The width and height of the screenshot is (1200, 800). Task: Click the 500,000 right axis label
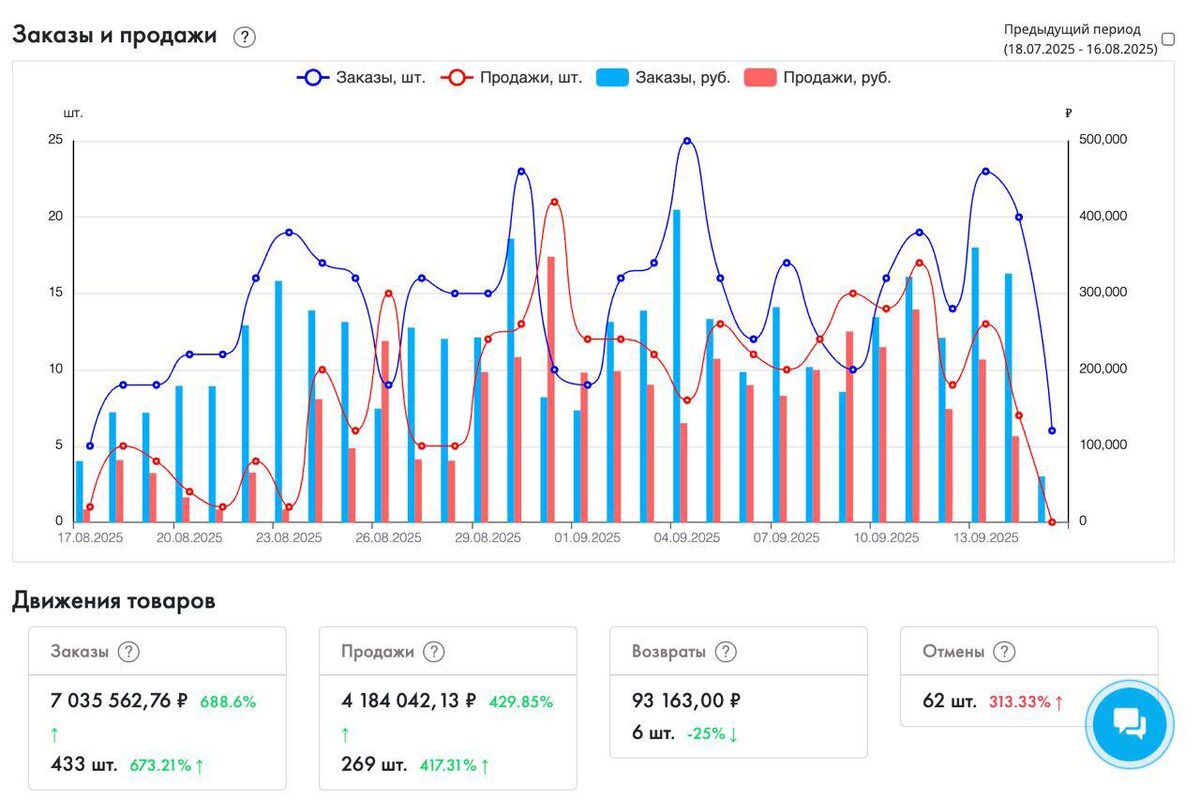(x=1104, y=140)
